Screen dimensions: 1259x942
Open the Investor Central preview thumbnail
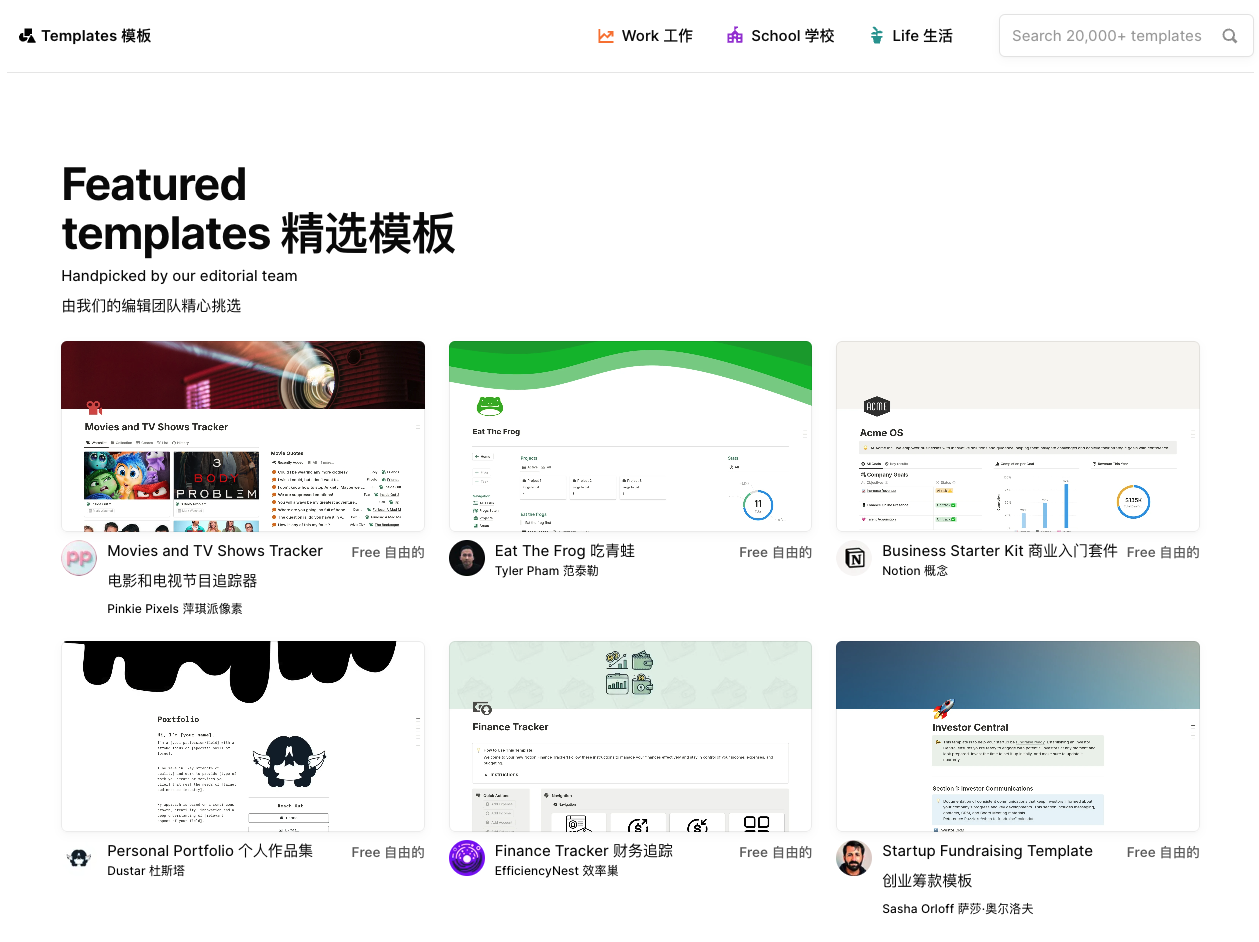click(x=1017, y=736)
